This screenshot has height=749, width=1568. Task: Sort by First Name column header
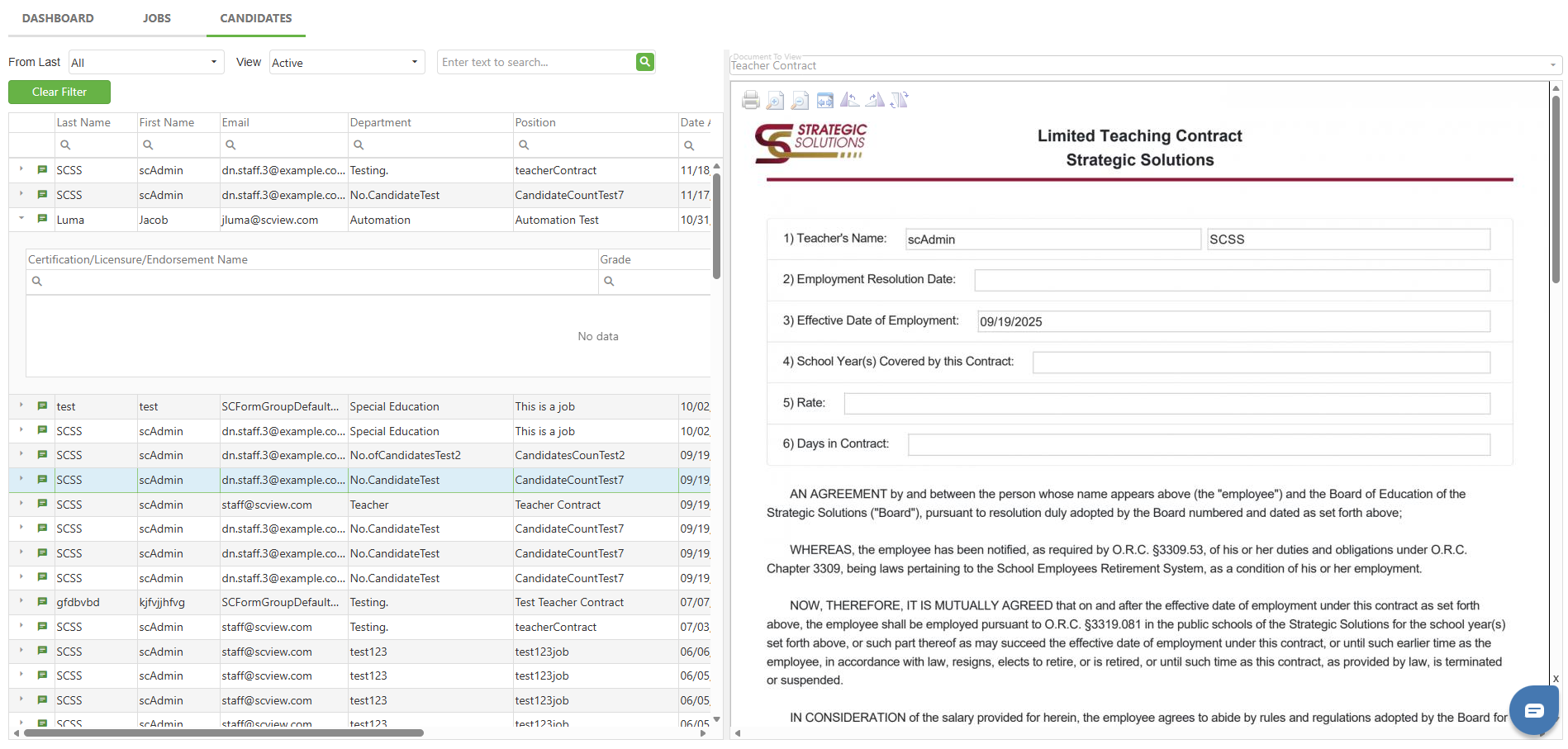pyautogui.click(x=178, y=122)
